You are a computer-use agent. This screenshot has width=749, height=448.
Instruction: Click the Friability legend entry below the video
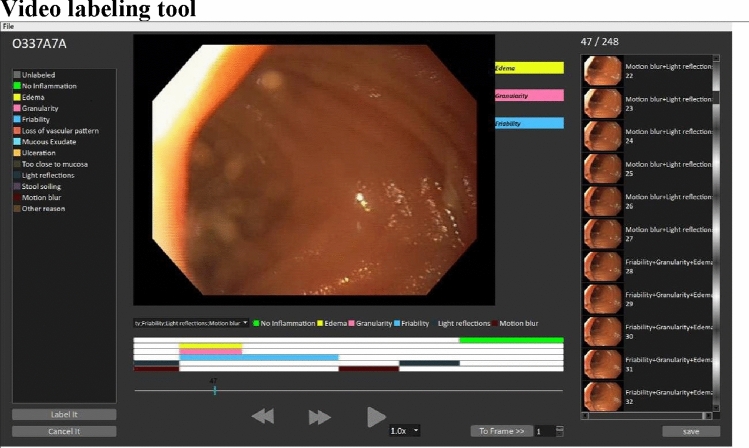coord(411,323)
